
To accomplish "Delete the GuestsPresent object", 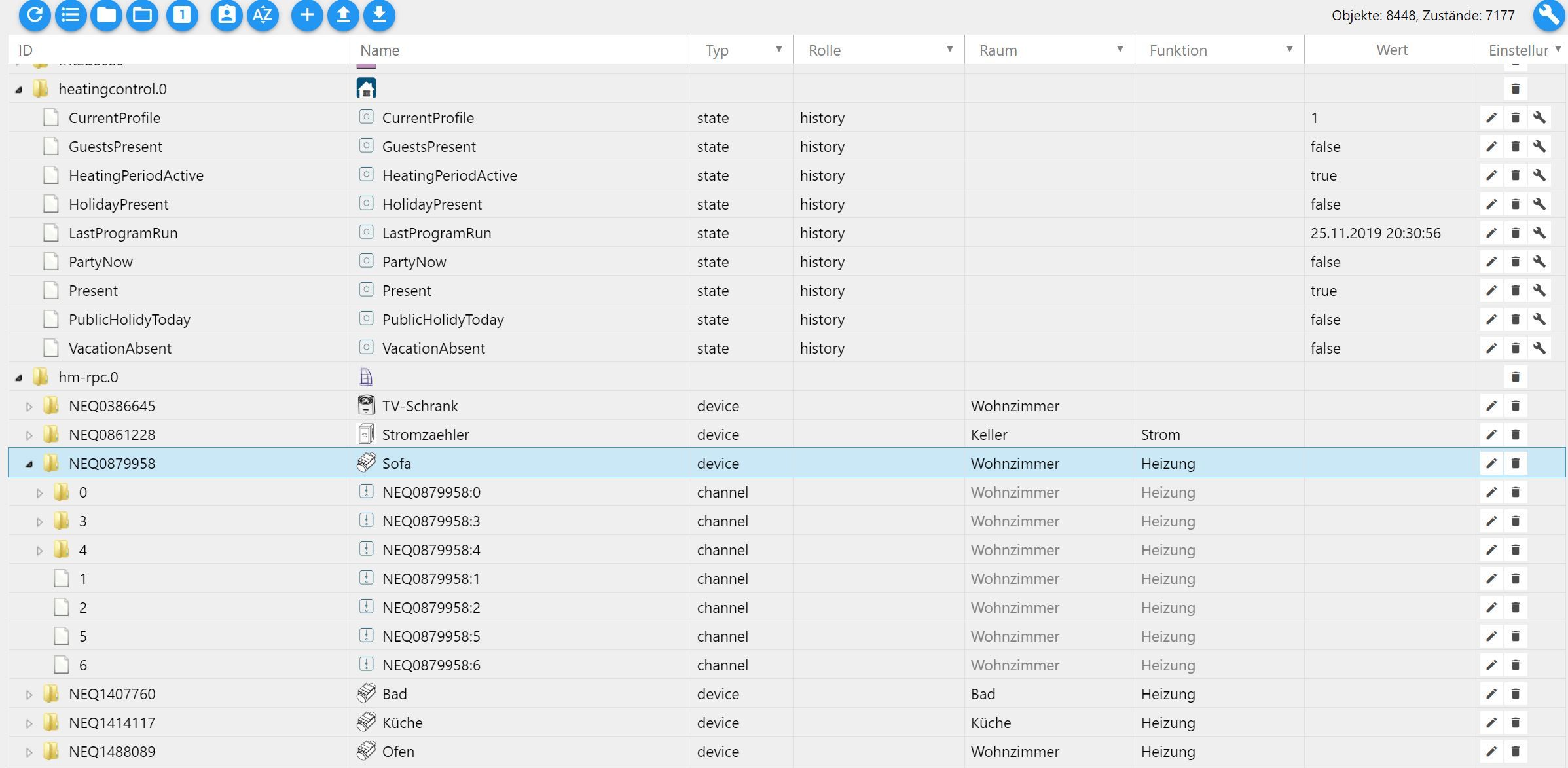I will tap(1515, 147).
